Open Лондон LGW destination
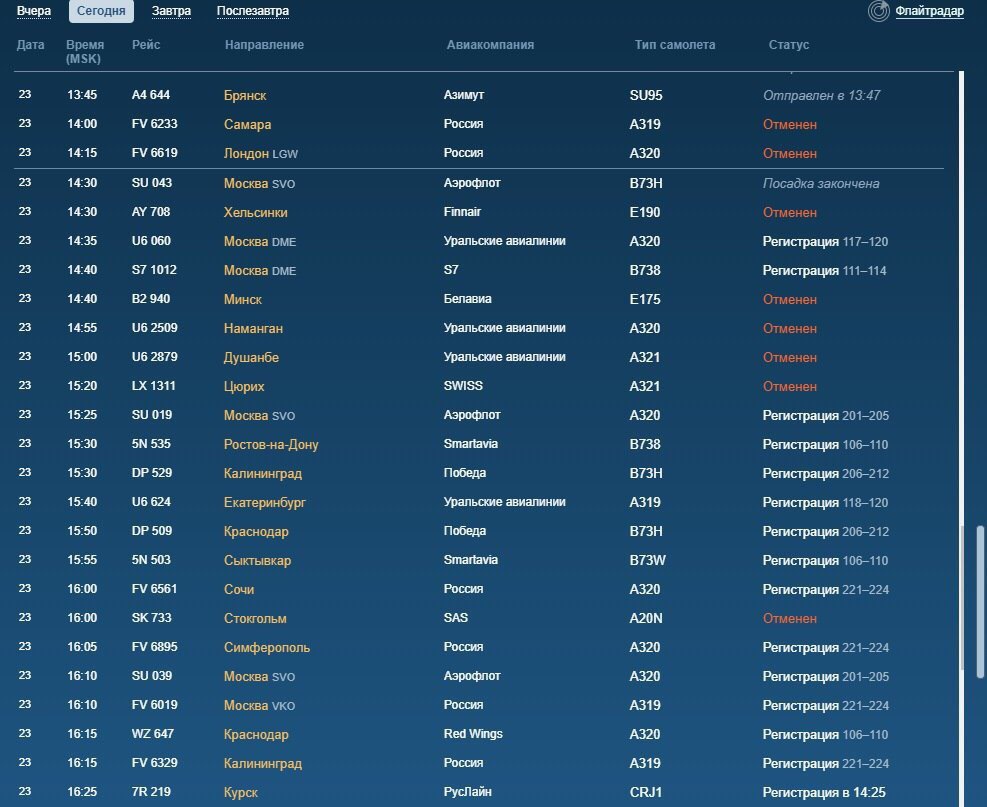 pos(261,153)
